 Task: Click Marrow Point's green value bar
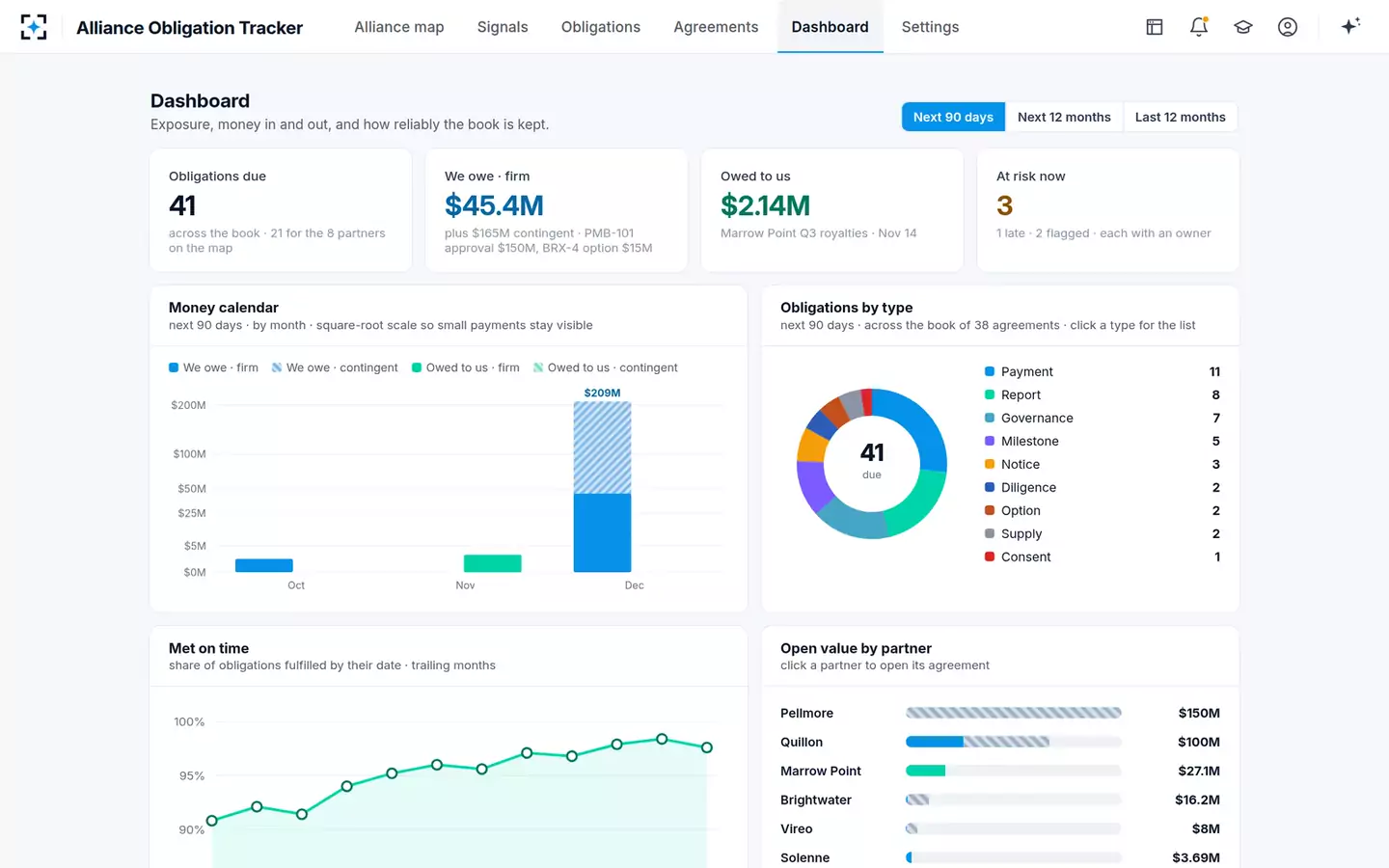pyautogui.click(x=926, y=771)
